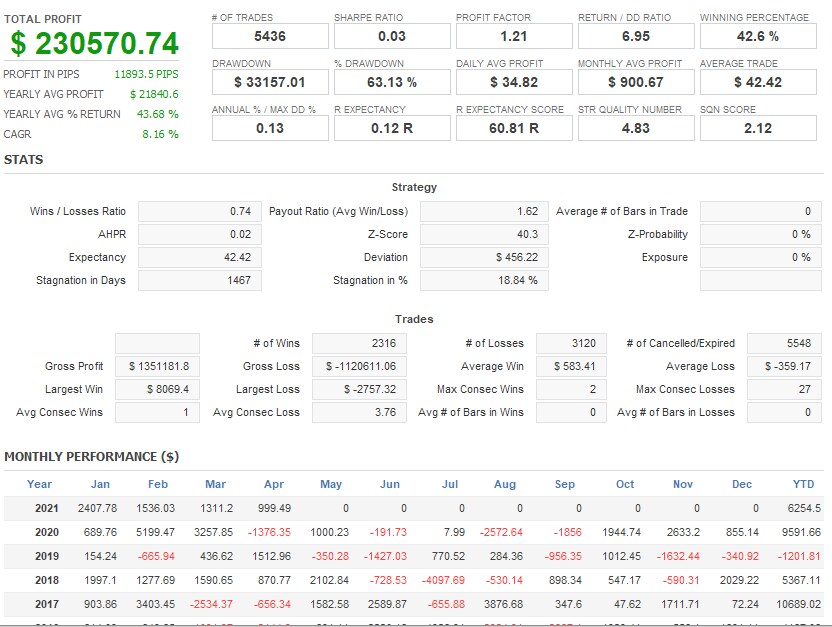832x627 pixels.
Task: Select the 2017 August value 3876.68
Action: (x=504, y=604)
